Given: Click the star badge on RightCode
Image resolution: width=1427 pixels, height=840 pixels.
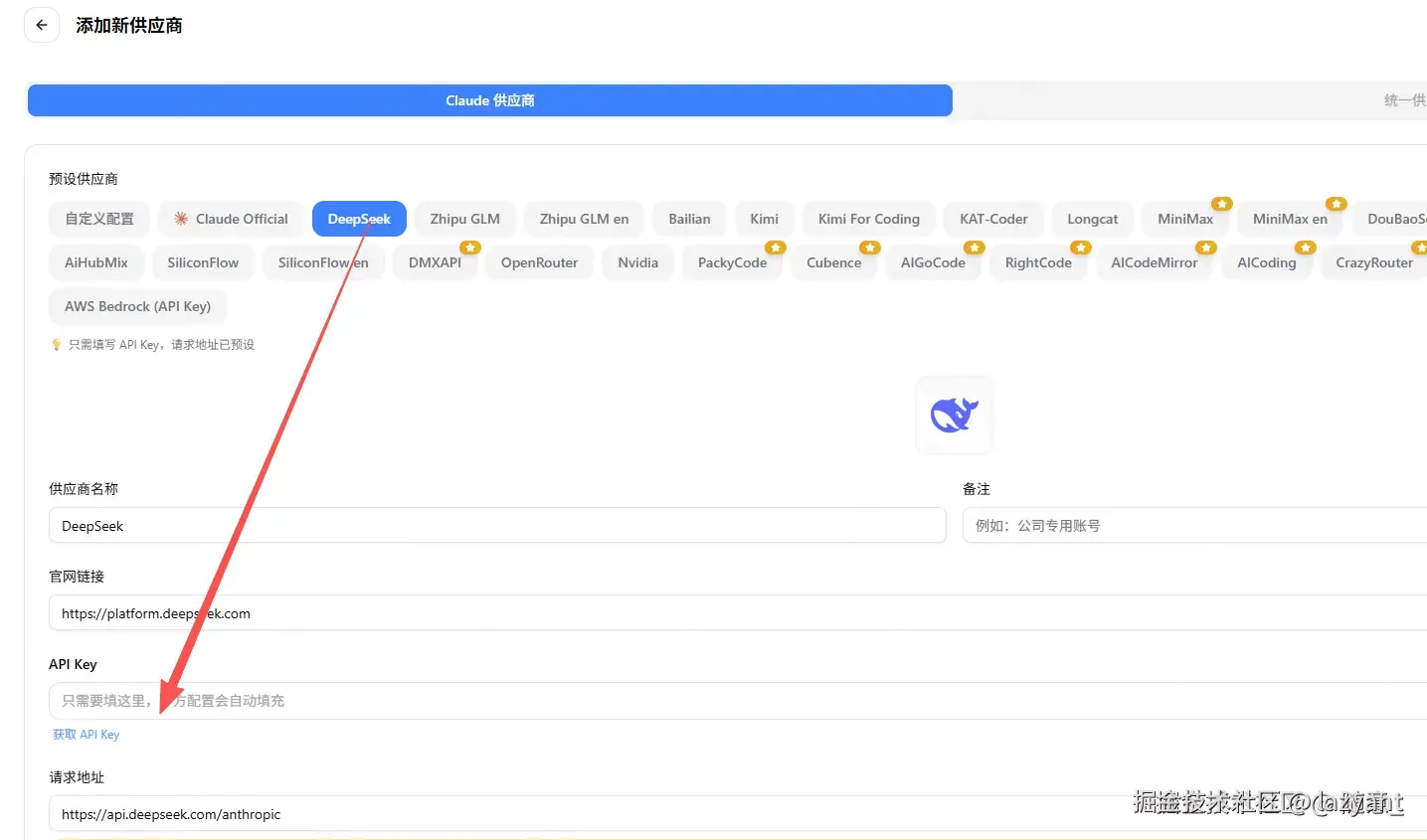Looking at the screenshot, I should pos(1081,248).
